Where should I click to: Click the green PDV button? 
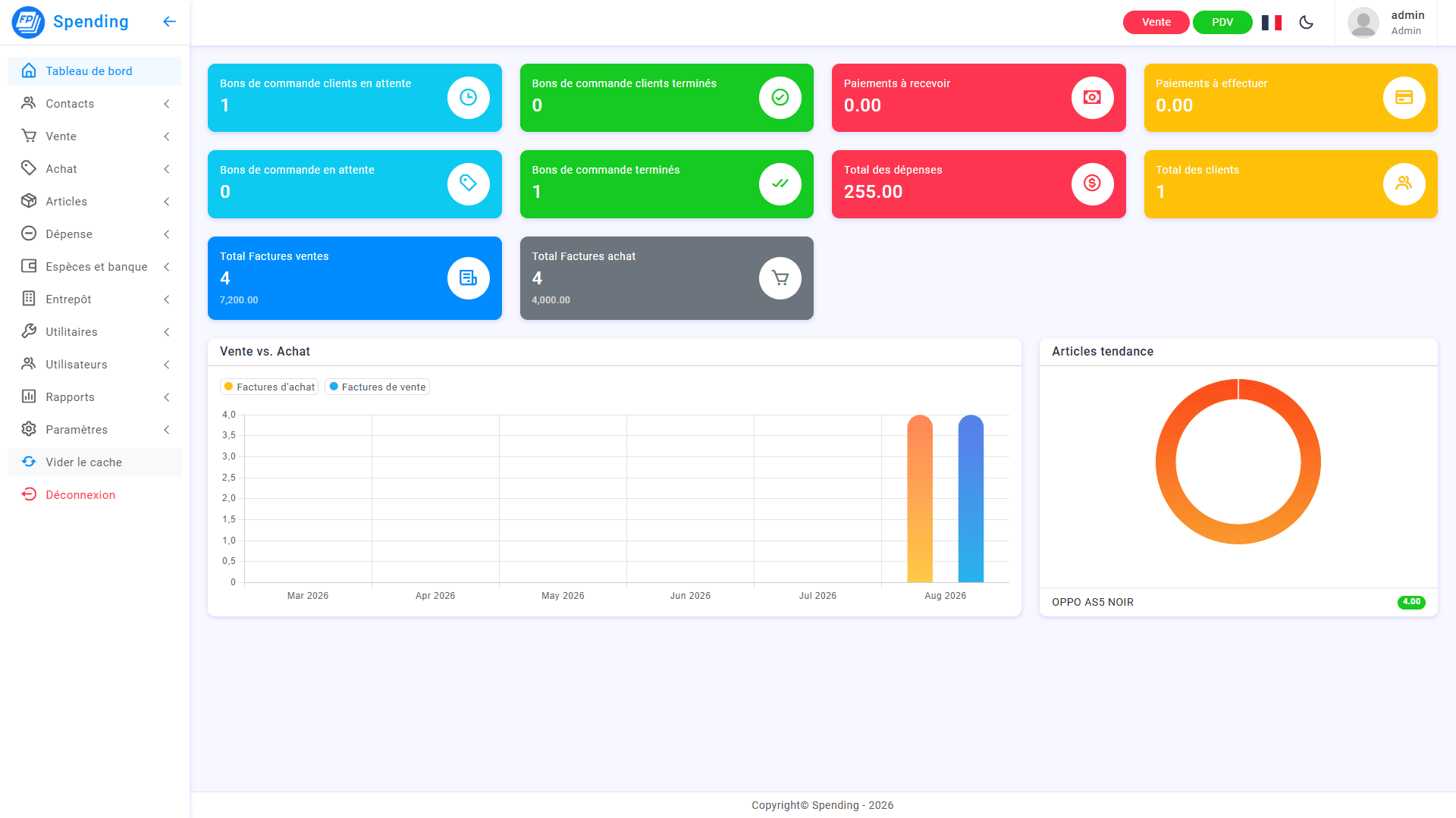click(1222, 22)
